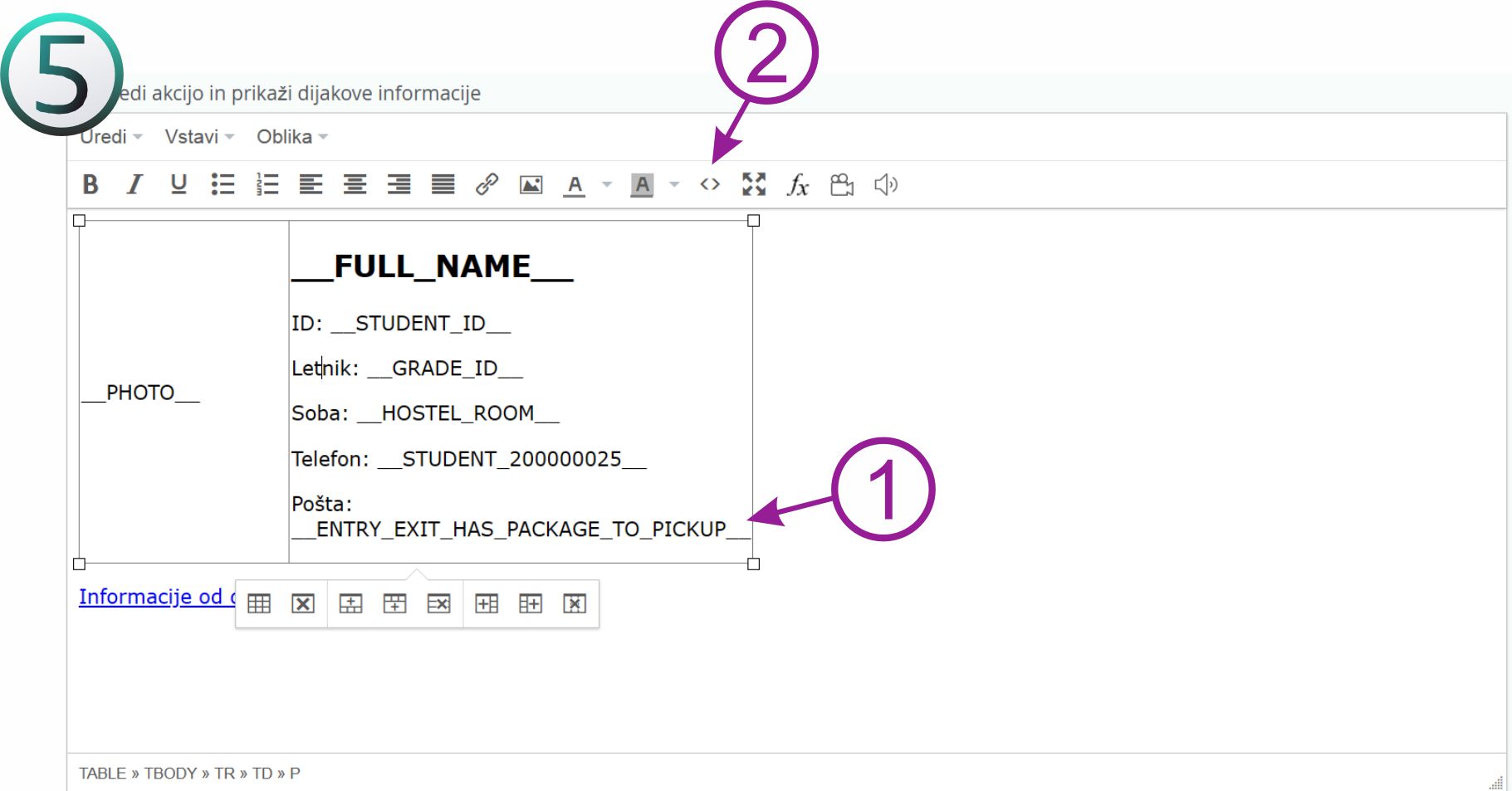
Task: Click the insert link icon
Action: 487,184
